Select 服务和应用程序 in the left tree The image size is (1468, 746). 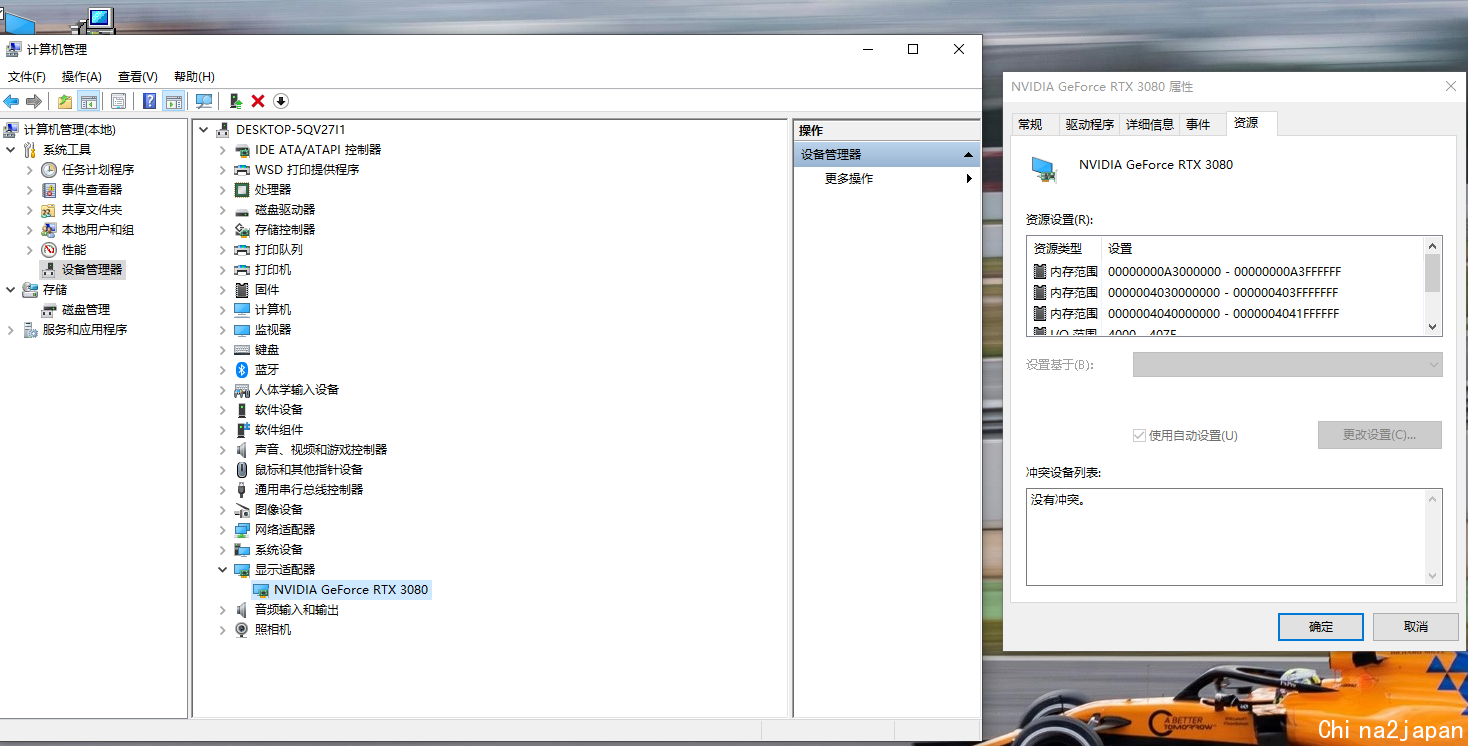coord(85,330)
